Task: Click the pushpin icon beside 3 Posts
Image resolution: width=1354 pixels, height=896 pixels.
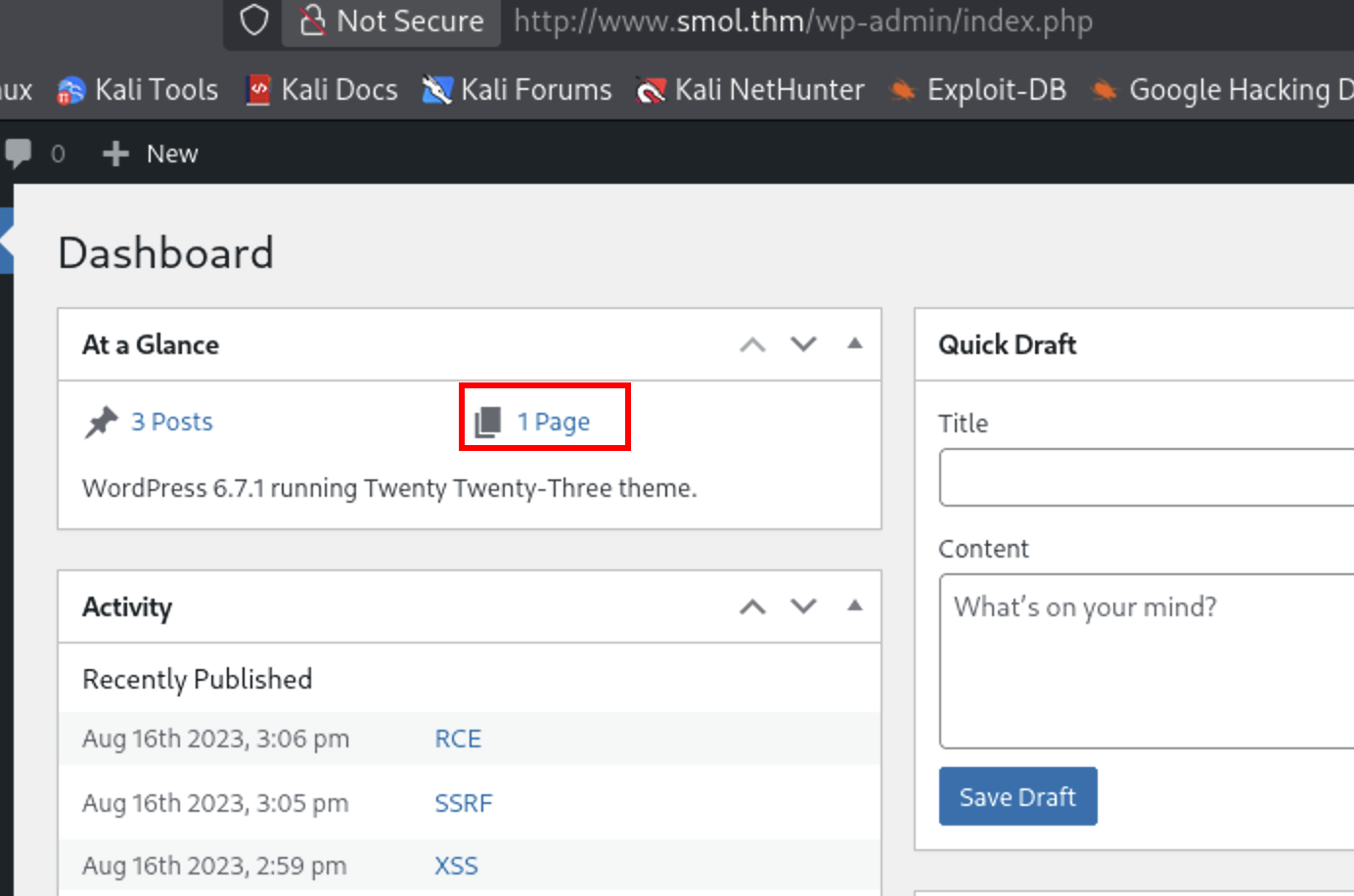Action: pyautogui.click(x=101, y=422)
